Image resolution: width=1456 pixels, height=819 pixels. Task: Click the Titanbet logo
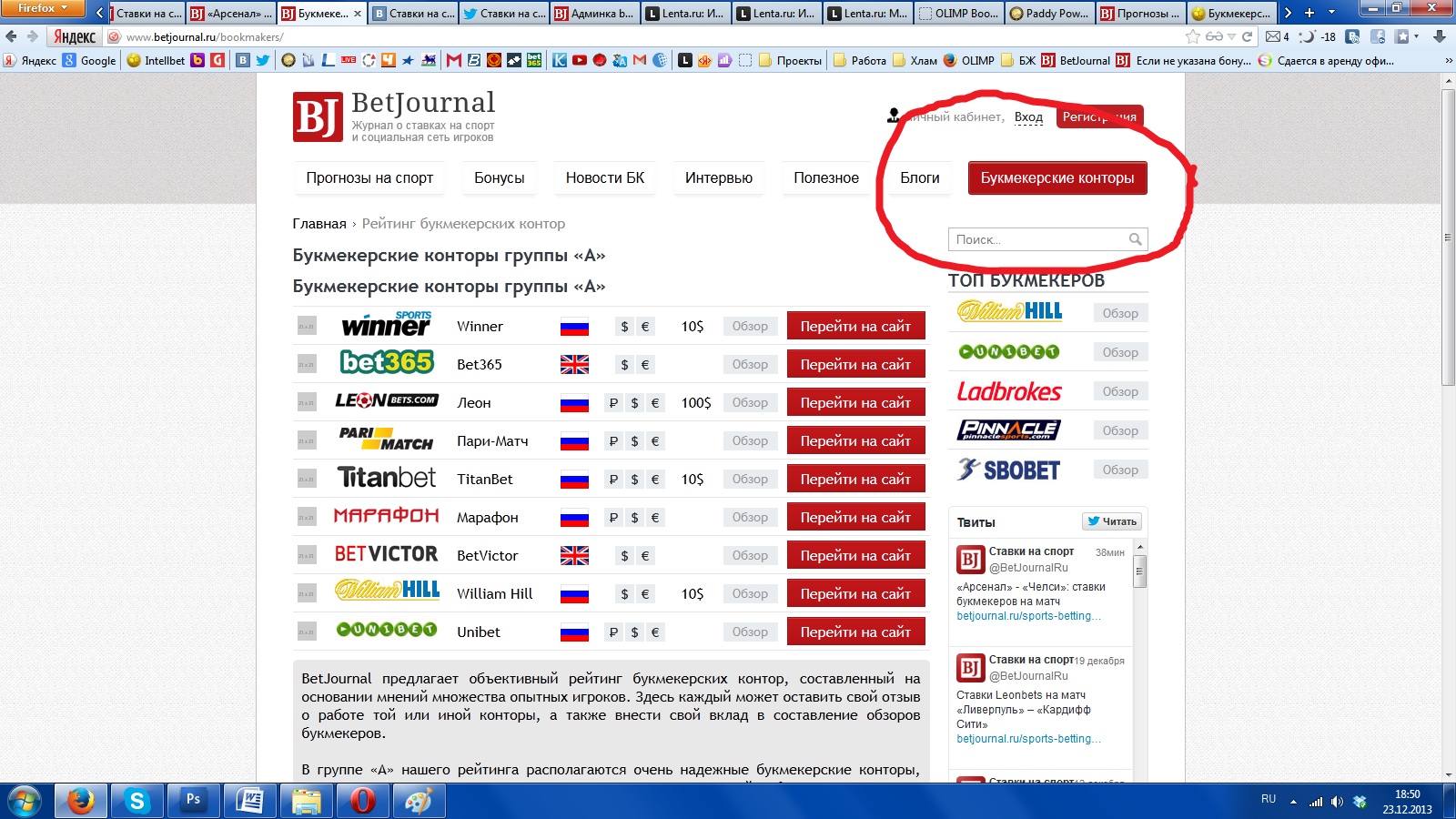point(387,477)
